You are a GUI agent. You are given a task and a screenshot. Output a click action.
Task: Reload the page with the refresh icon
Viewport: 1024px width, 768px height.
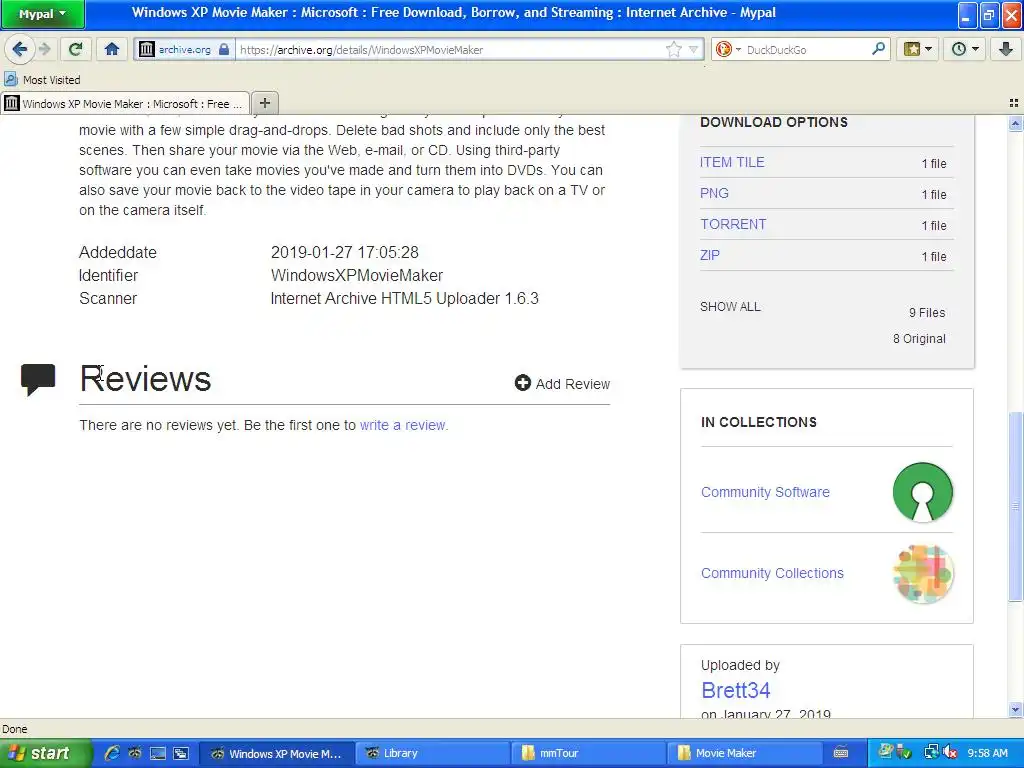(x=76, y=49)
